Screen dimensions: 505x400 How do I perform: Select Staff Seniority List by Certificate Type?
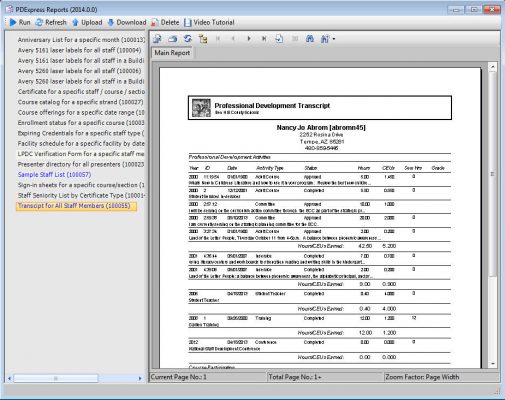81,195
